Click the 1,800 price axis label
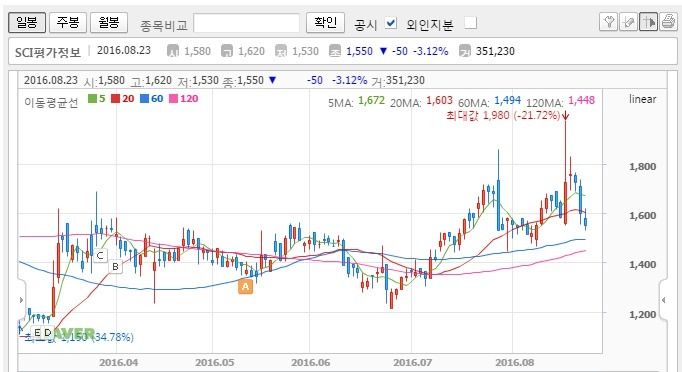The image size is (682, 372). 642,167
